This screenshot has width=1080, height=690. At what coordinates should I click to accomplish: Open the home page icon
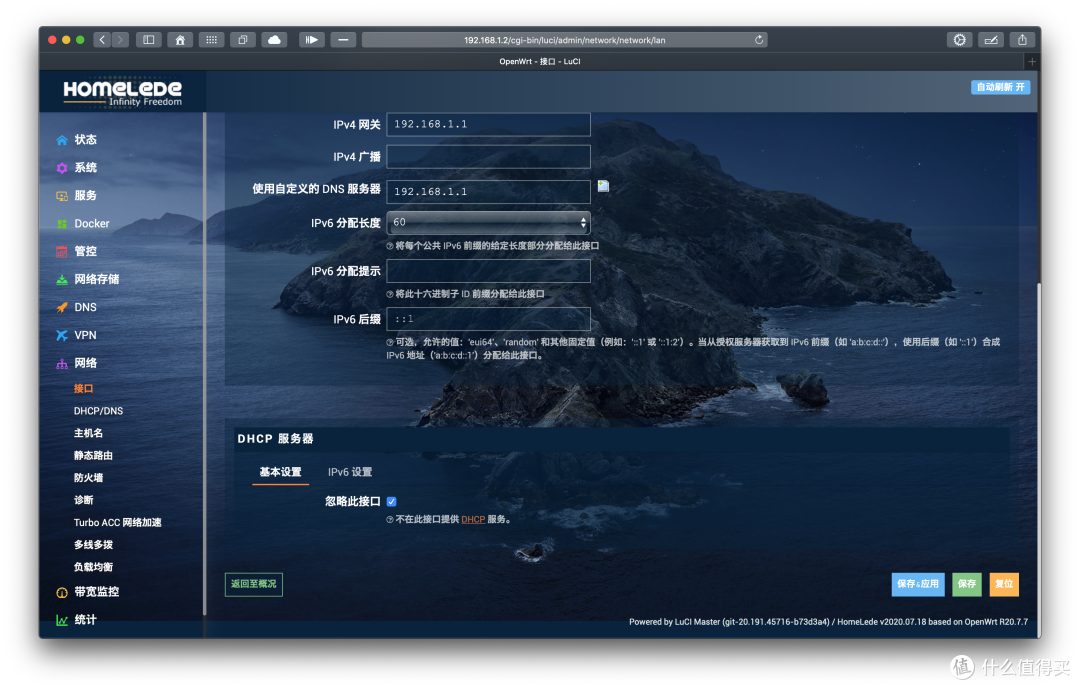click(180, 40)
